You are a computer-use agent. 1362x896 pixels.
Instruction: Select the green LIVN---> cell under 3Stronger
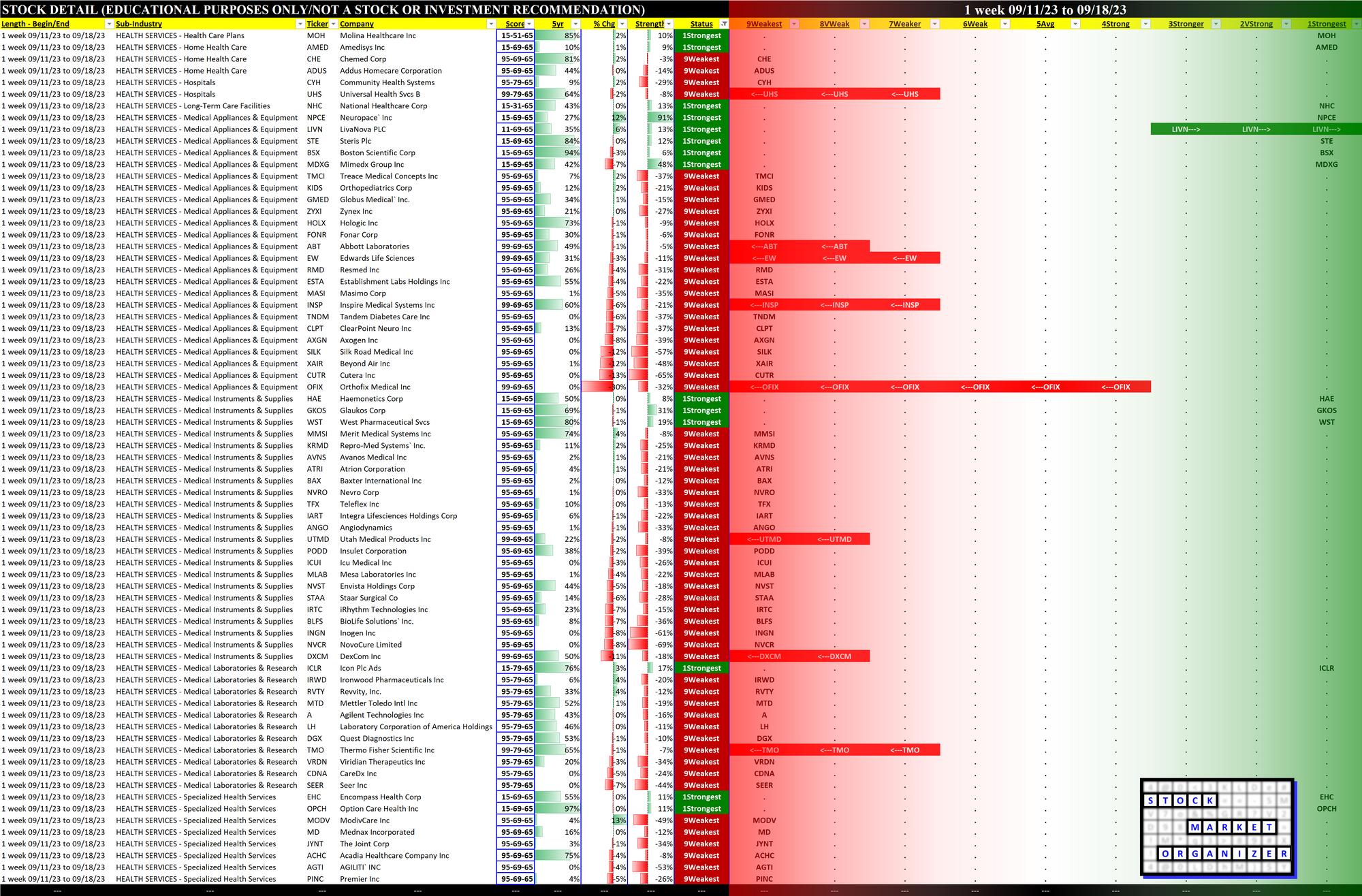click(1186, 129)
